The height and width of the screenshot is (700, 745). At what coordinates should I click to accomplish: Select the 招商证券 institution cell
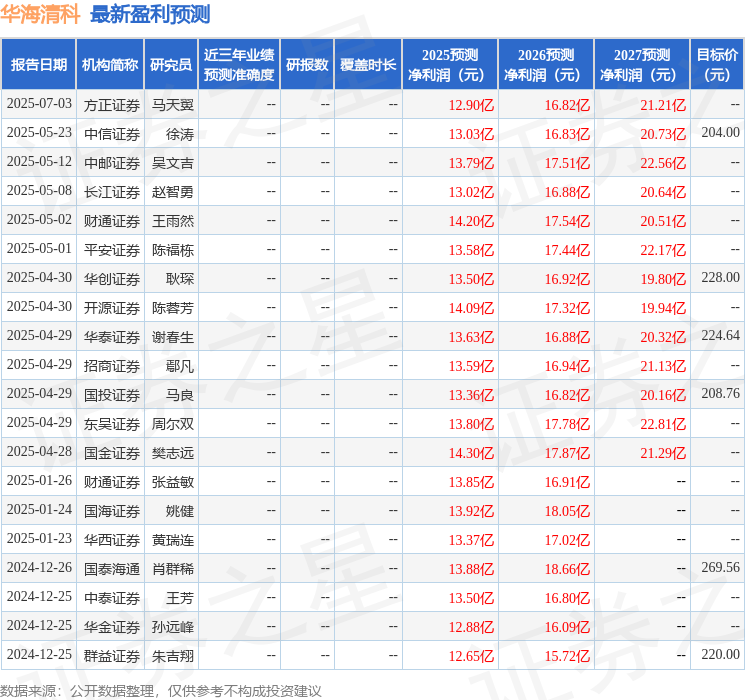[112, 366]
